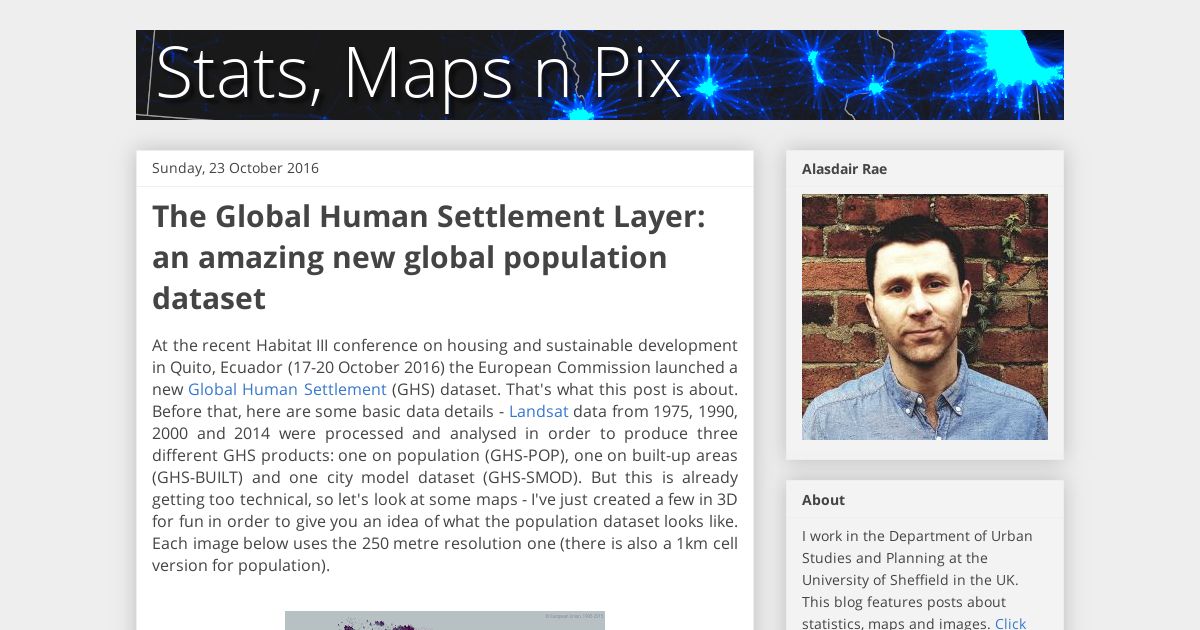Select the 'Alasdair Rae' sidebar heading
The width and height of the screenshot is (1200, 630).
tap(844, 169)
